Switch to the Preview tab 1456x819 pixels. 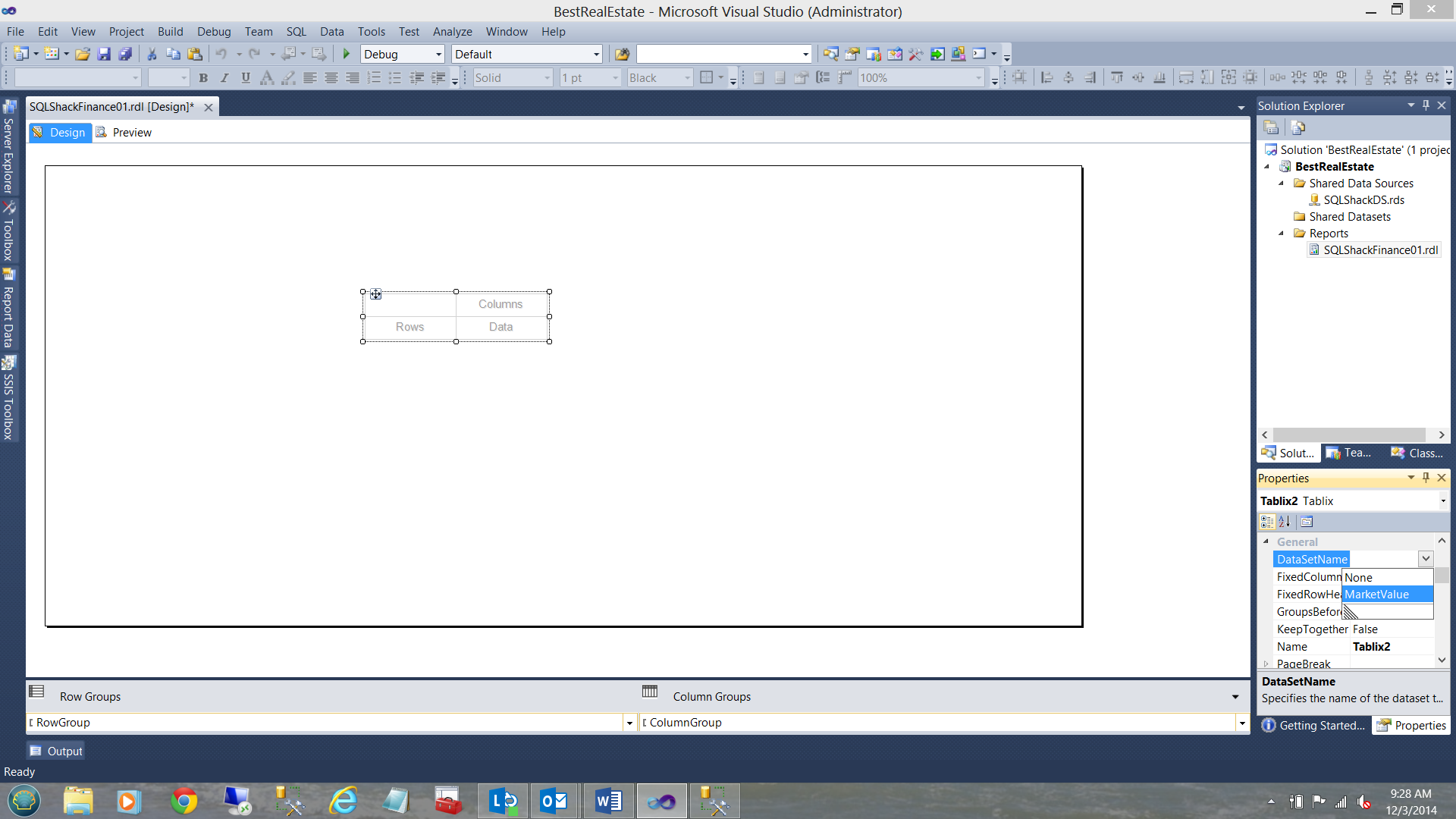coord(124,133)
